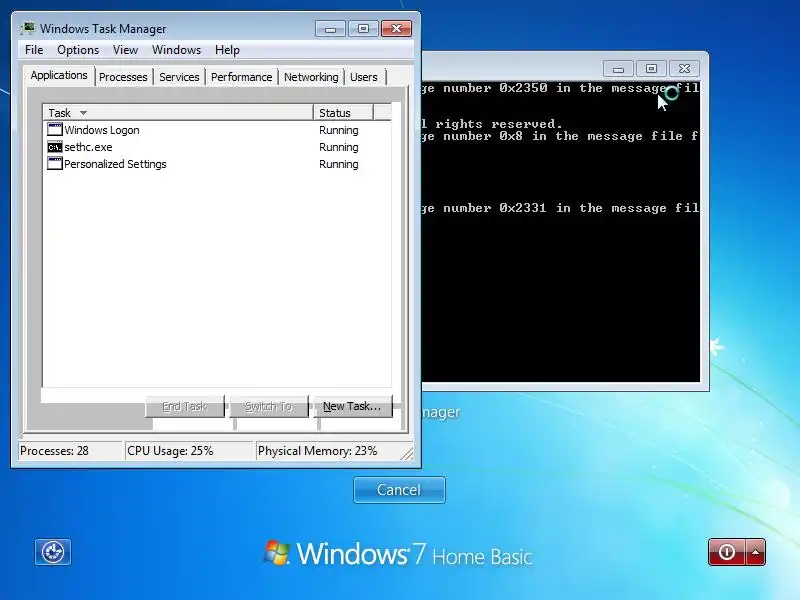Click the Task Manager resize grip corner
This screenshot has width=800, height=600.
click(x=407, y=454)
